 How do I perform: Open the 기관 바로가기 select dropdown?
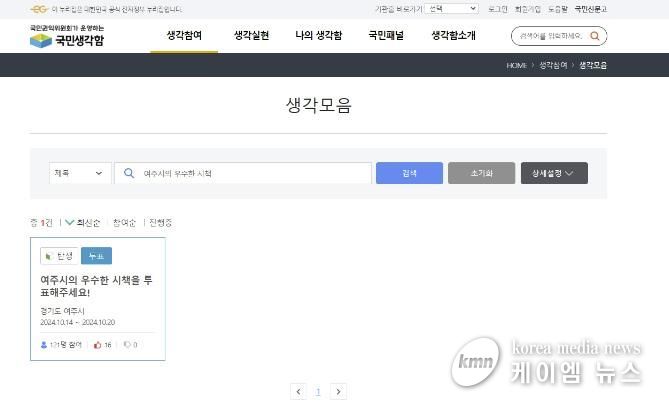451,9
